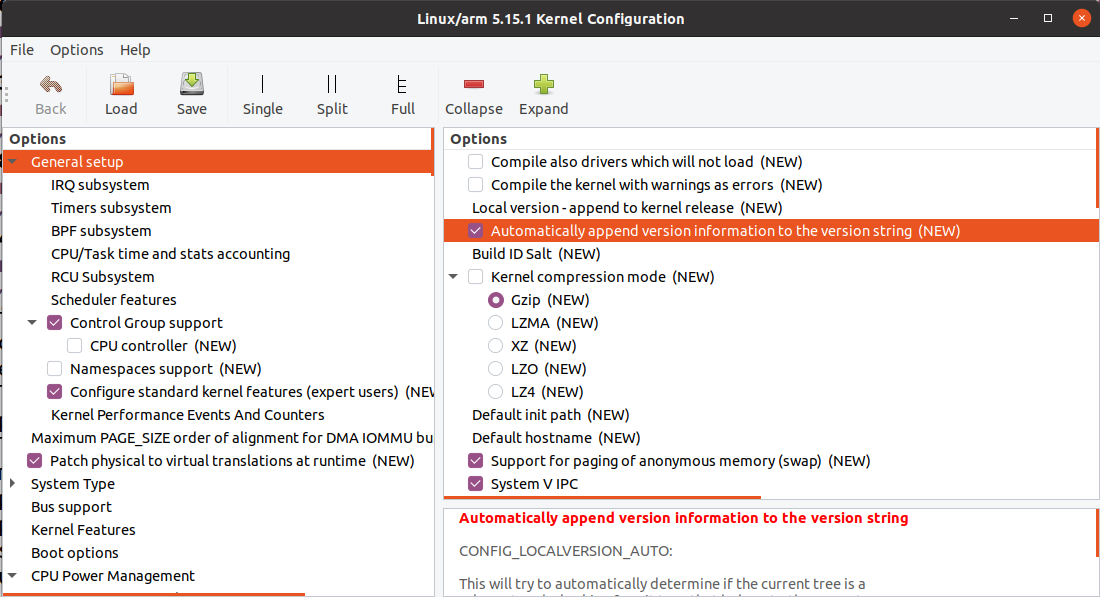
Task: Minimize the Kernel Configuration window
Action: click(1014, 18)
